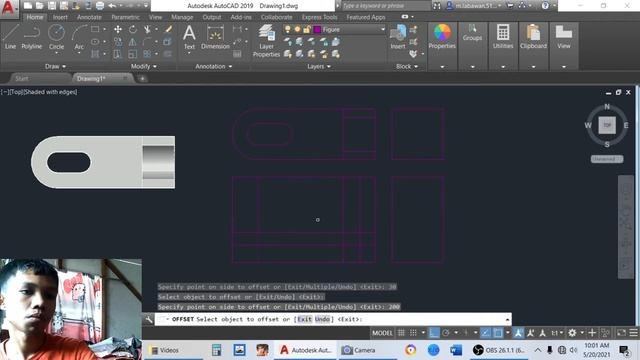Expand the Modify panel

[144, 66]
